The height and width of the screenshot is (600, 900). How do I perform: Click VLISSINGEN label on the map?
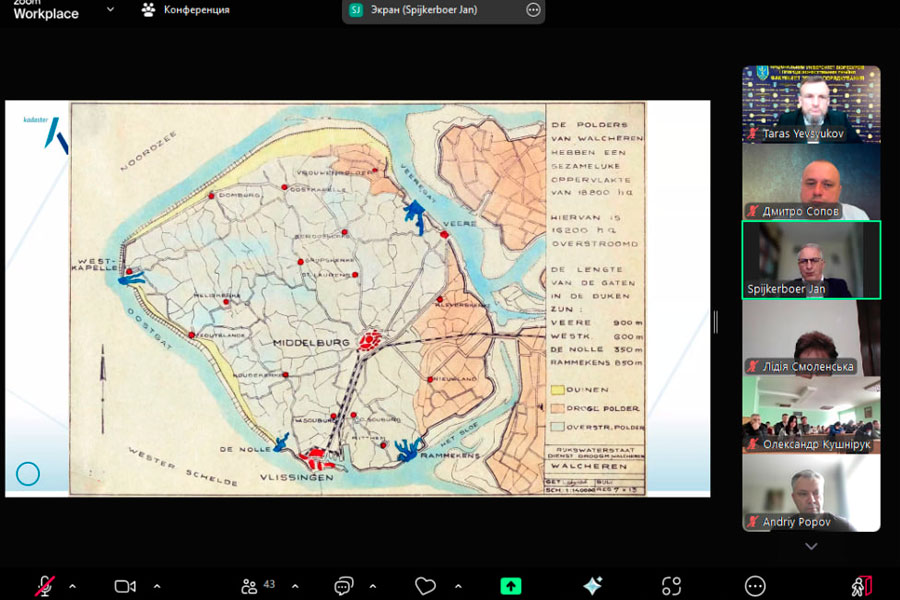pos(296,477)
